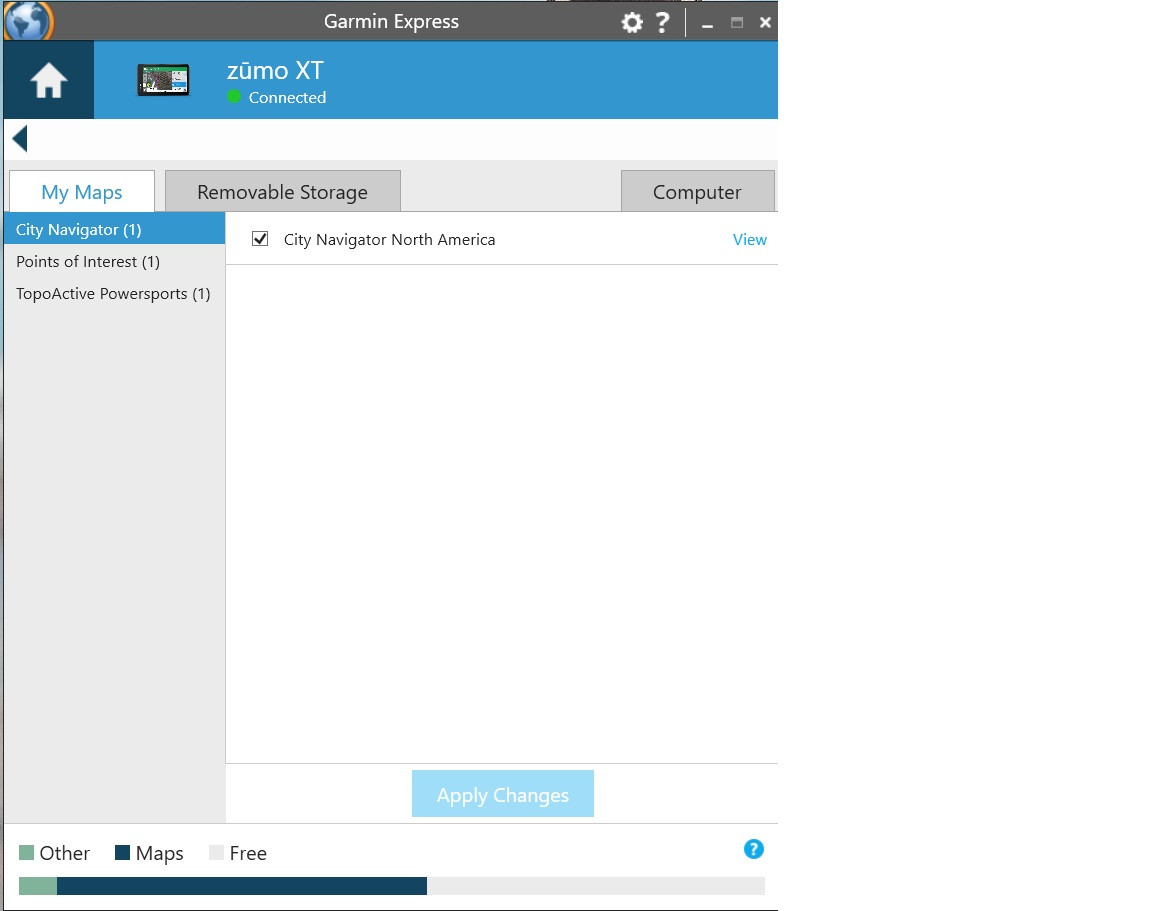Select Points of Interest (1) category

point(115,262)
